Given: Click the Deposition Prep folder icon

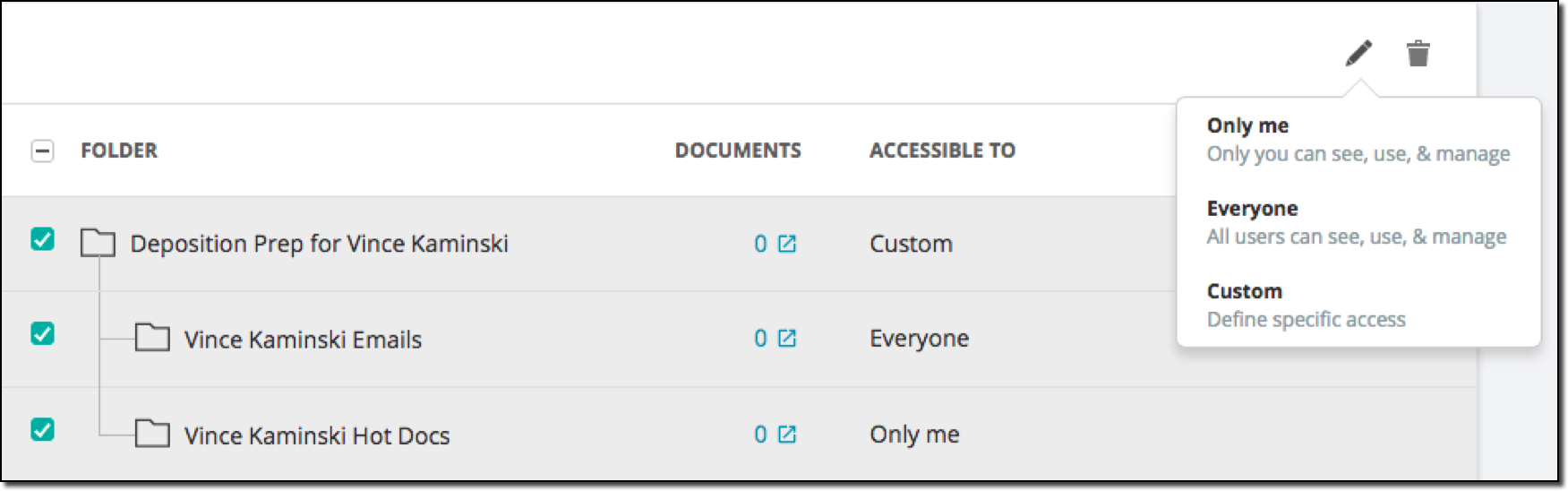Looking at the screenshot, I should (98, 243).
